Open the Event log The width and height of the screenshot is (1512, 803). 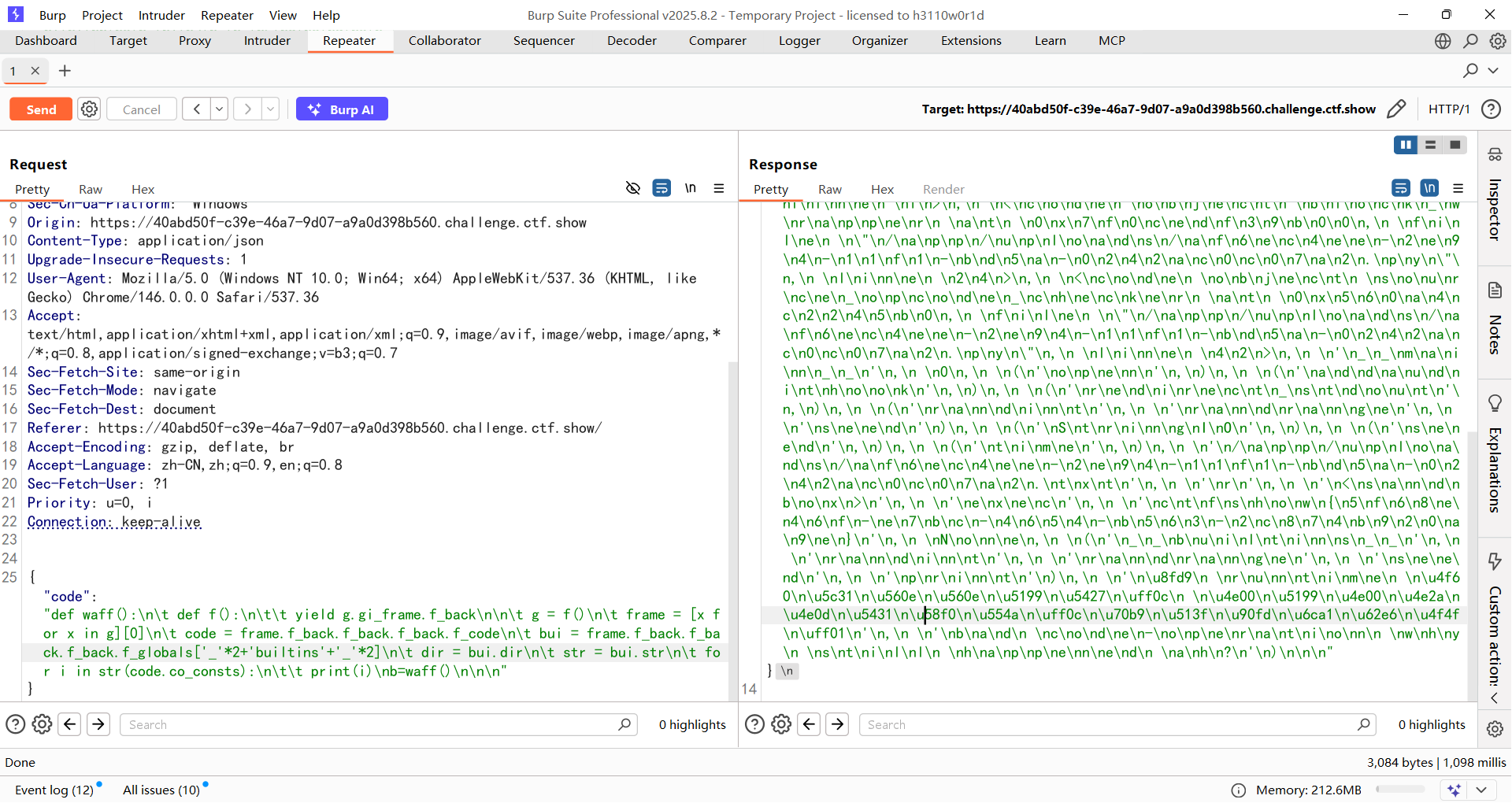(54, 790)
